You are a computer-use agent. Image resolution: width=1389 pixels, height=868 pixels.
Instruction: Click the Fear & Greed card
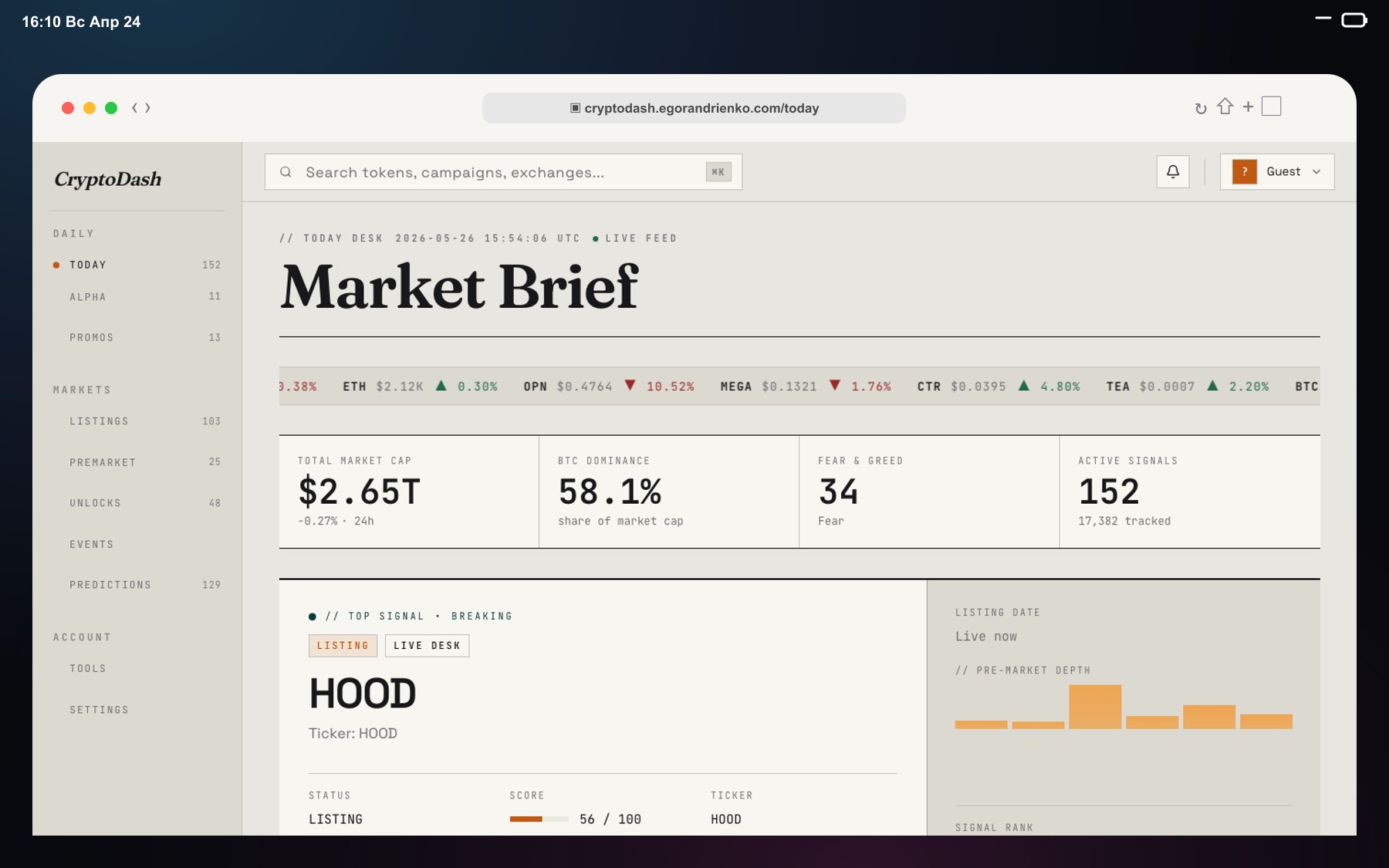pos(929,492)
